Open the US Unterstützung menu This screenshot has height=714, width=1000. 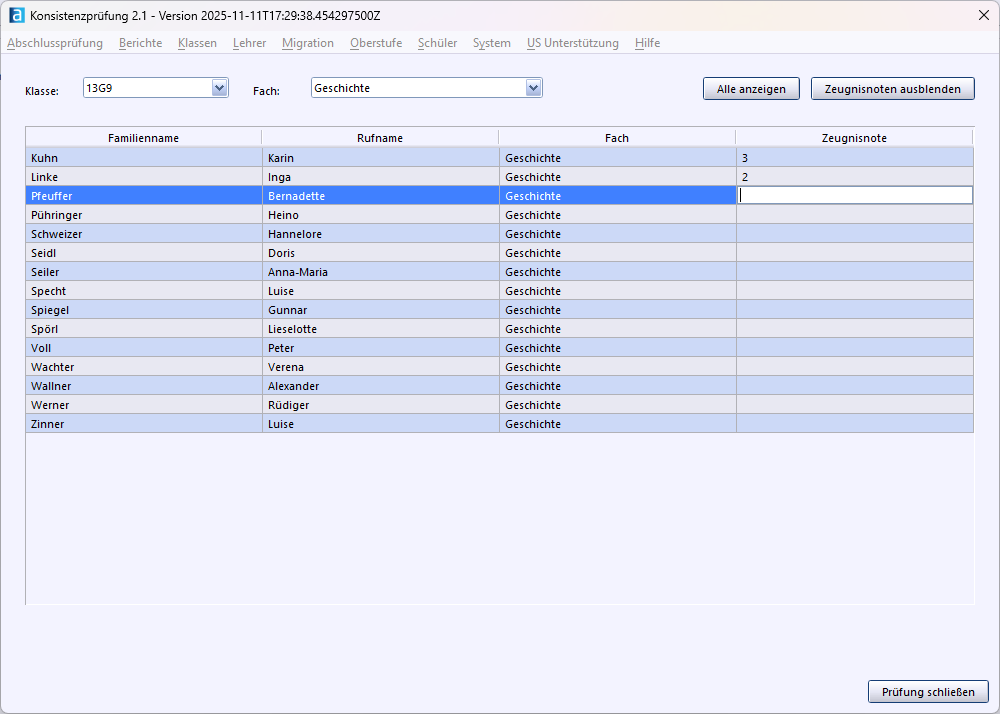[572, 43]
